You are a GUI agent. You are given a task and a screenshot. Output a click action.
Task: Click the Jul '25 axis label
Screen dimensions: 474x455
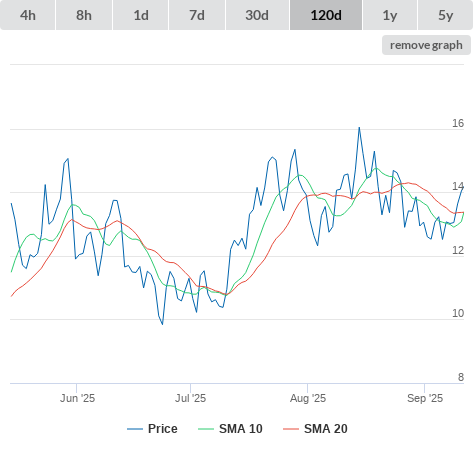[x=190, y=398]
